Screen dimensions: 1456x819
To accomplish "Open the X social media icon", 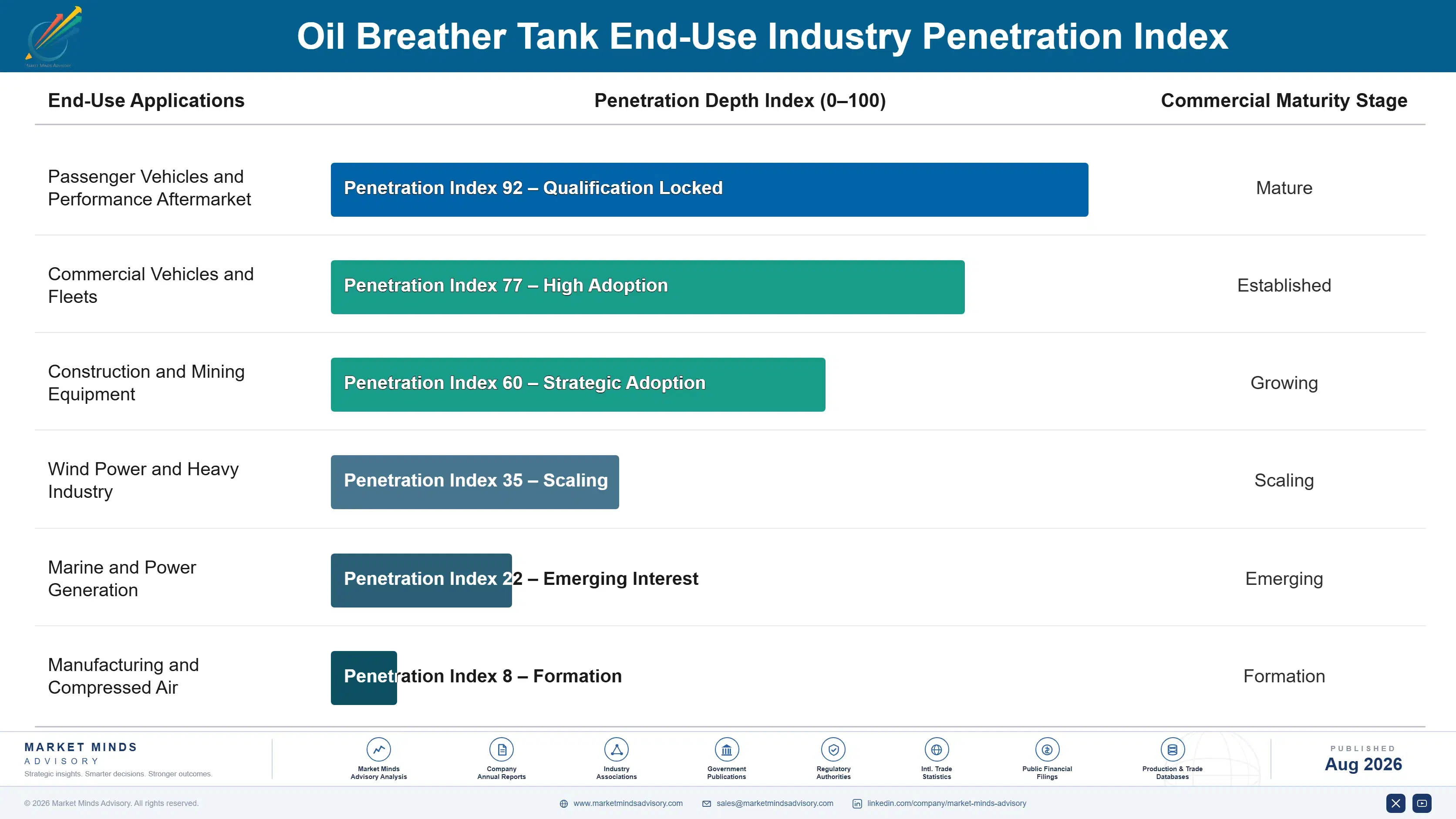I will (x=1395, y=803).
